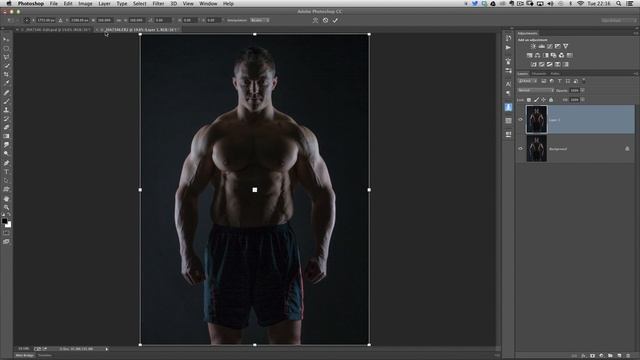Add an Exposure adjustment
The width and height of the screenshot is (640, 360).
click(558, 47)
